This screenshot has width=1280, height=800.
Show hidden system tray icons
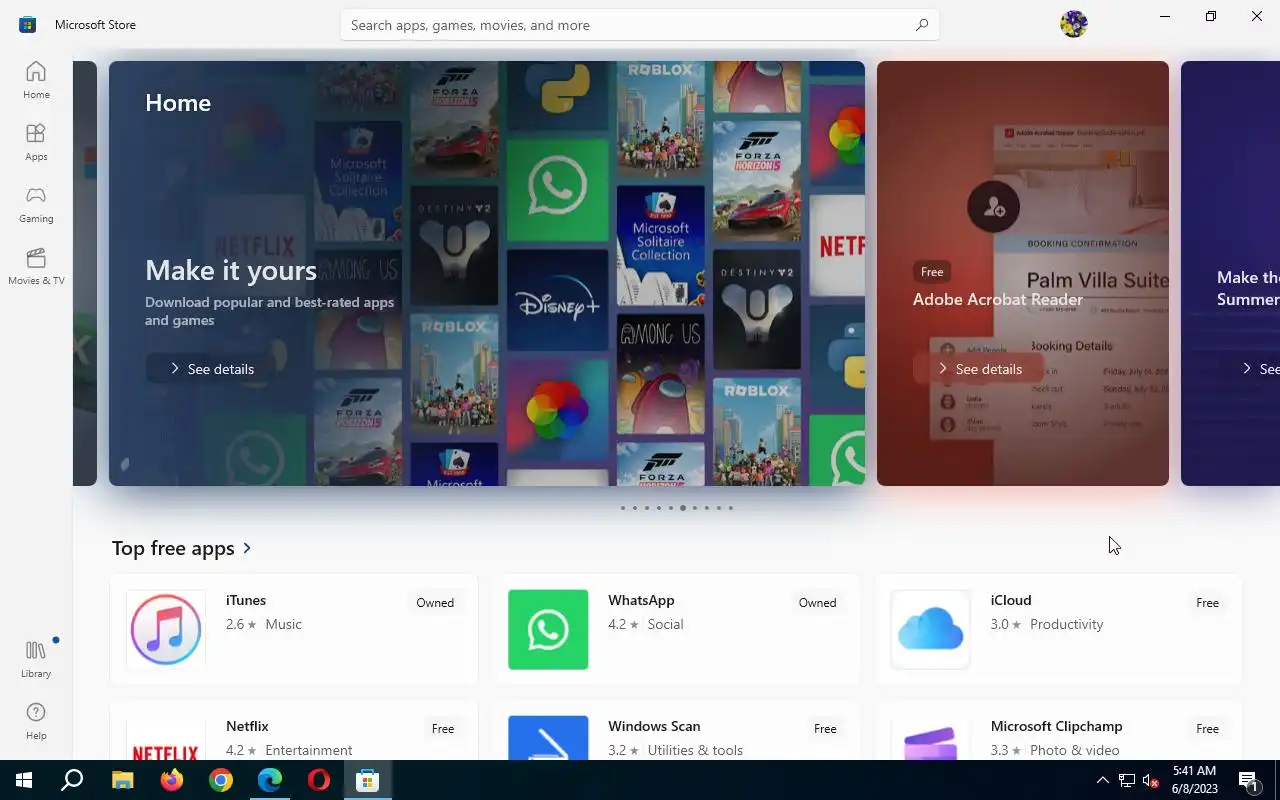[1102, 780]
